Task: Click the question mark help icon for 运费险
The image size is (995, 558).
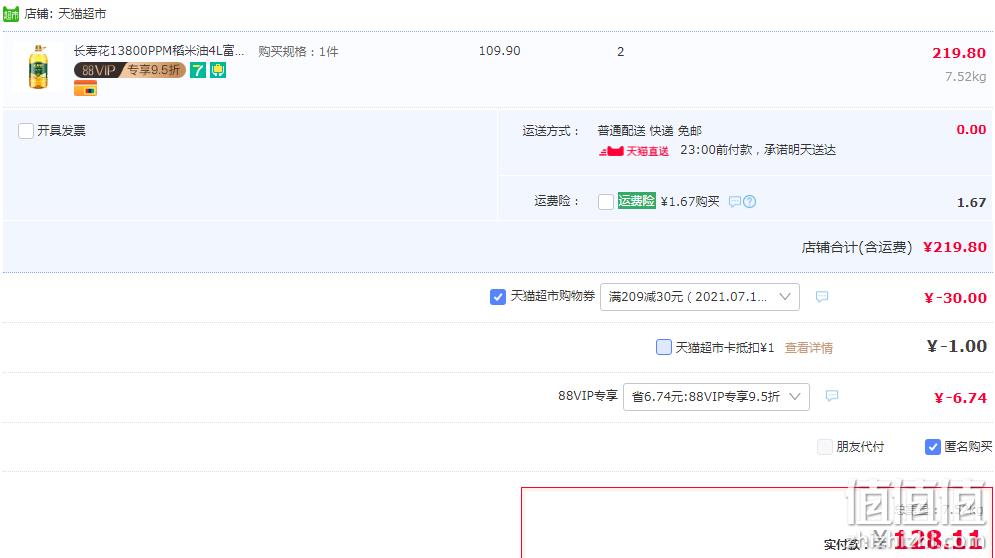Action: (749, 202)
